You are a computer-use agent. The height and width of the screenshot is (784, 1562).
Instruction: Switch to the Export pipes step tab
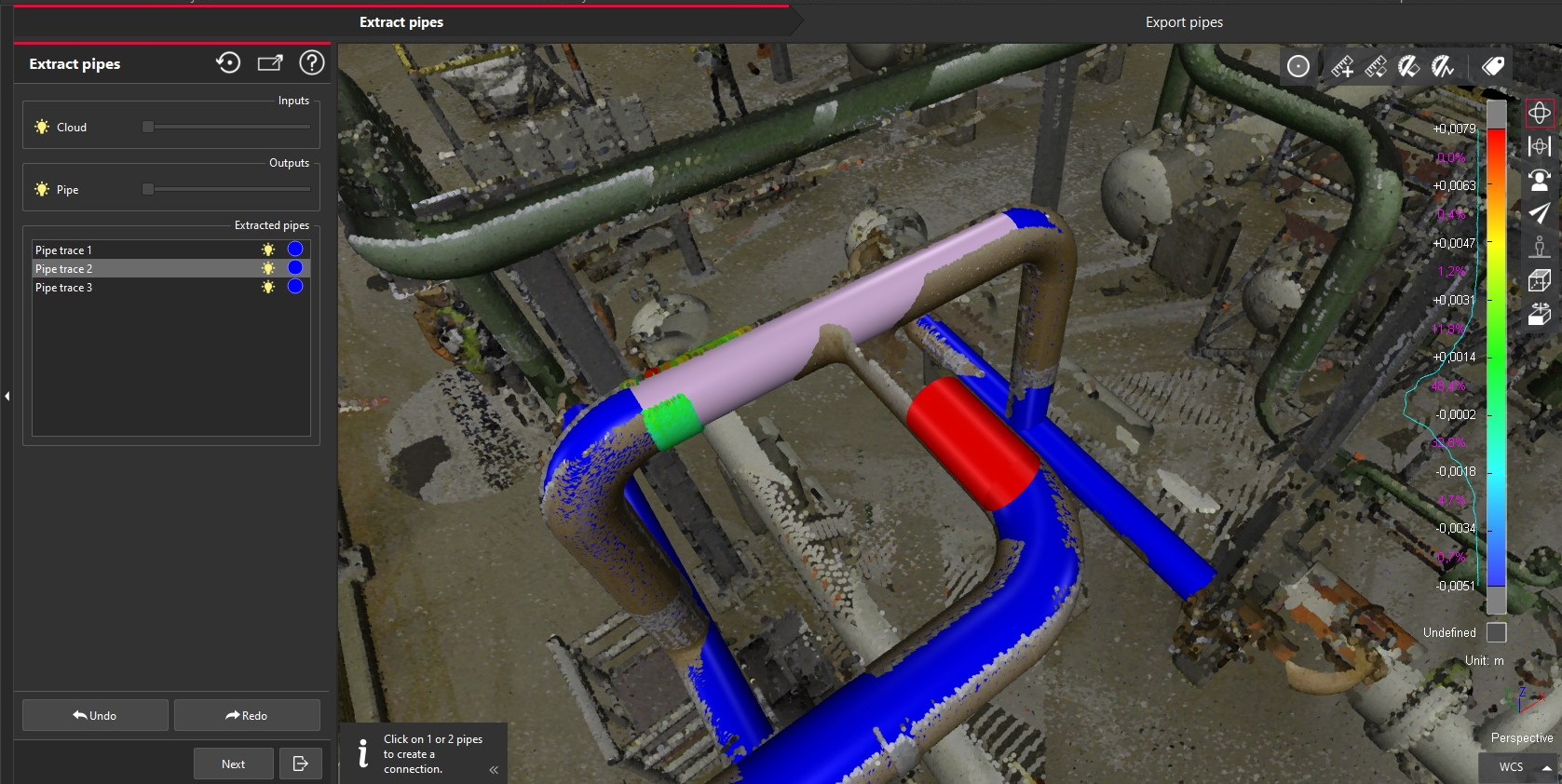click(x=1183, y=22)
